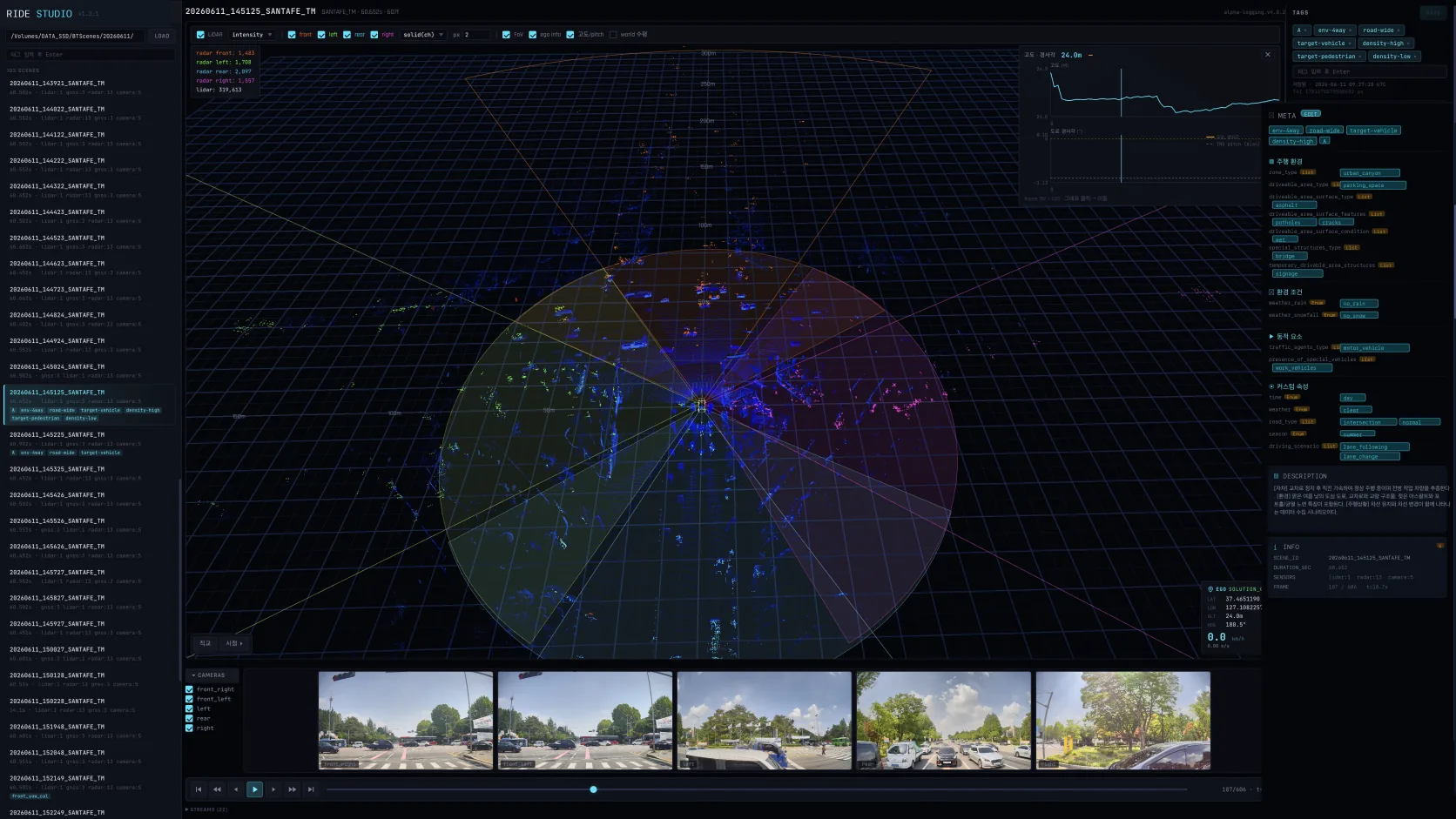This screenshot has width=1456, height=819.
Task: Uncheck the rear camera checkbox in Cameras list
Action: point(189,718)
